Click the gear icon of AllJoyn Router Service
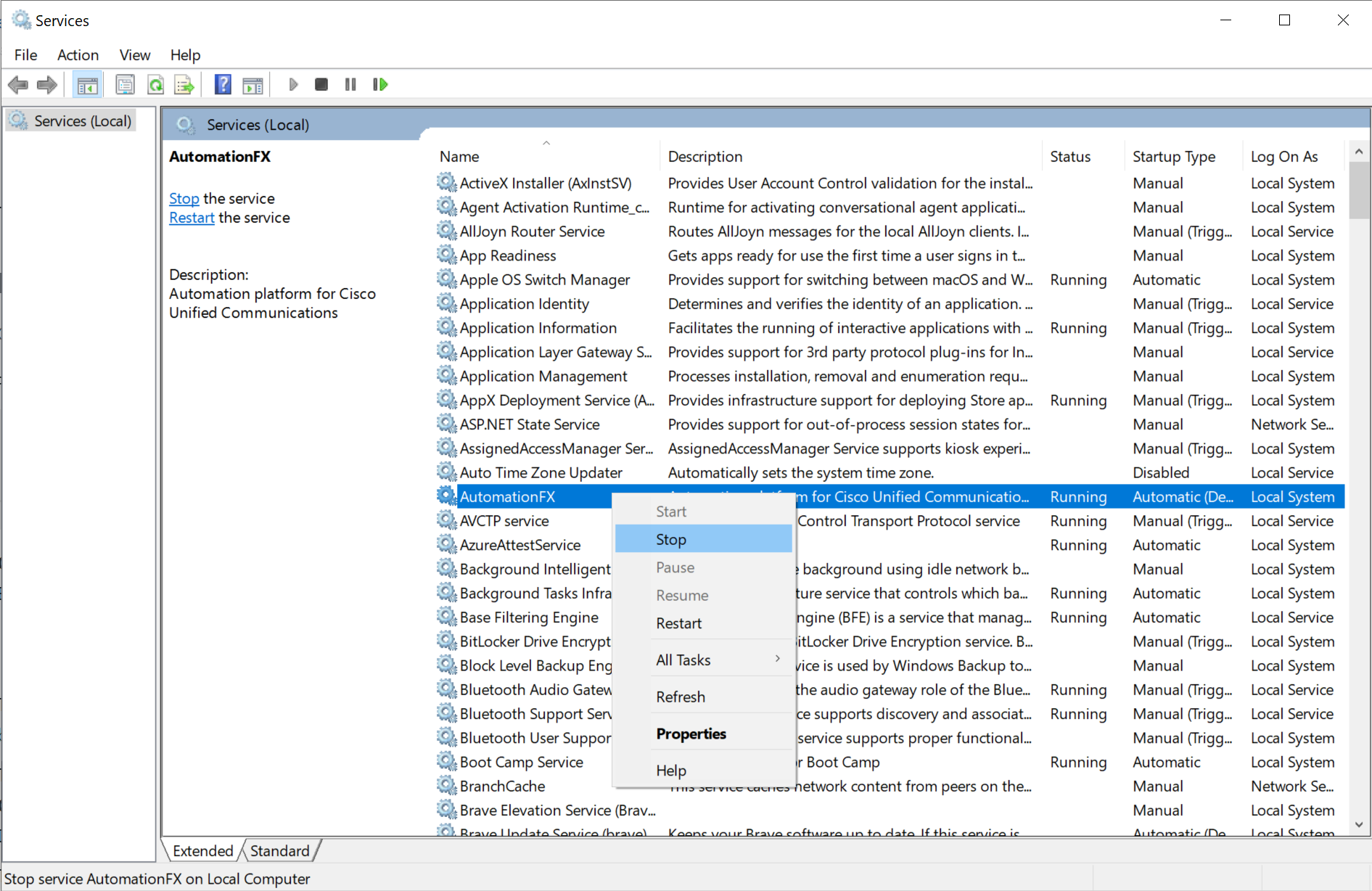The height and width of the screenshot is (891, 1372). click(447, 231)
